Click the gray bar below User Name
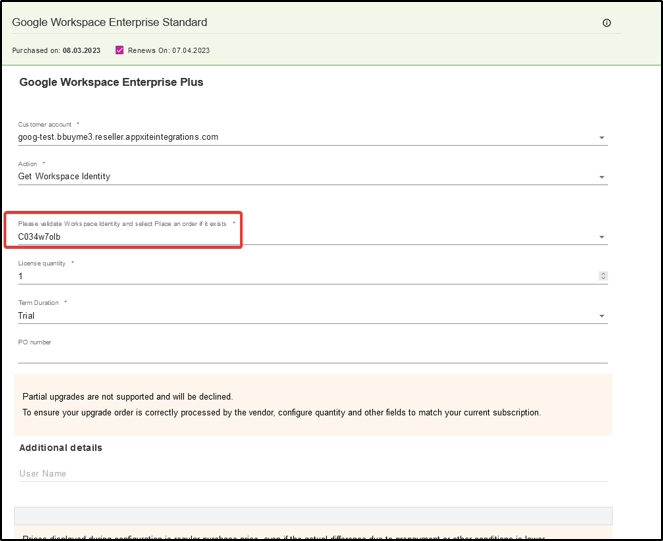The height and width of the screenshot is (541, 663). 313,516
